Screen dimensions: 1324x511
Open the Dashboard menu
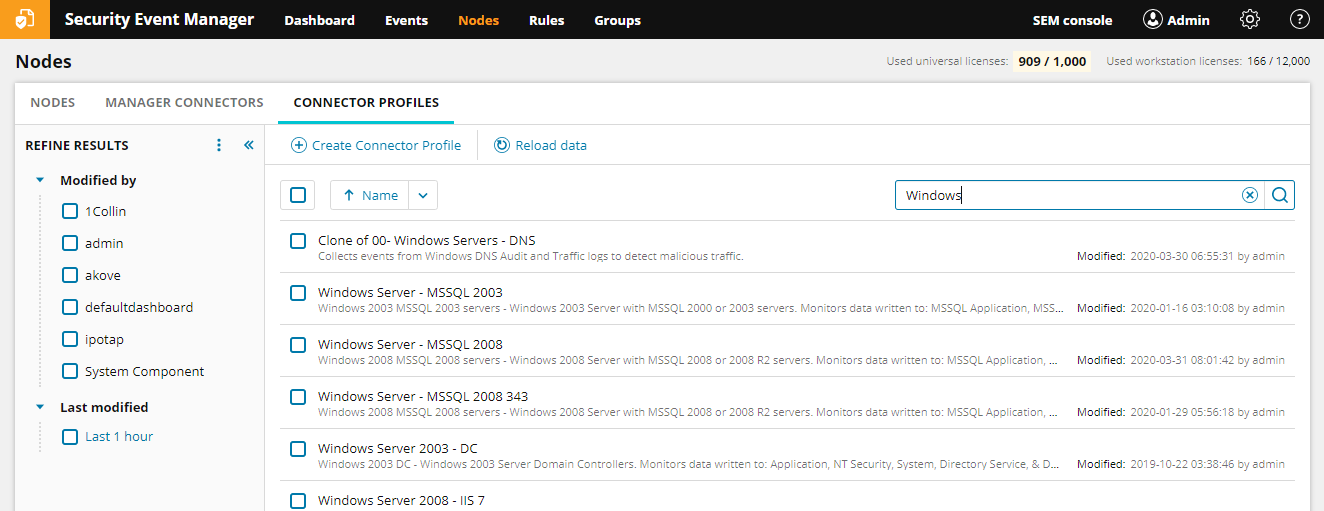pos(319,20)
